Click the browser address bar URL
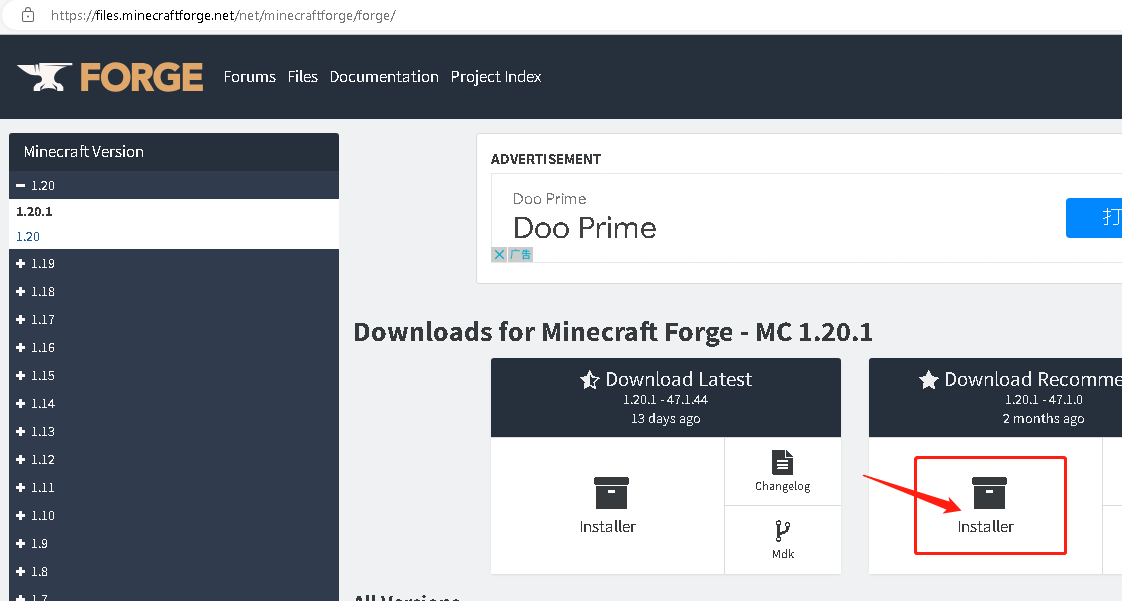The height and width of the screenshot is (601, 1122). point(223,15)
